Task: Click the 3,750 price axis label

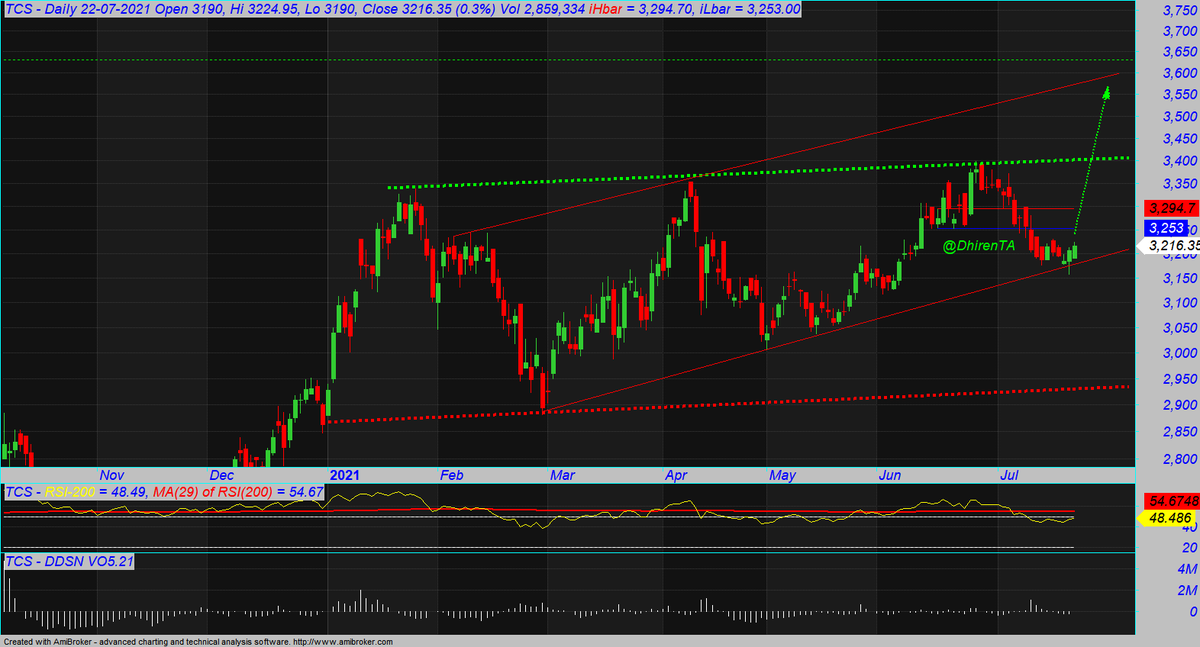Action: click(1179, 11)
